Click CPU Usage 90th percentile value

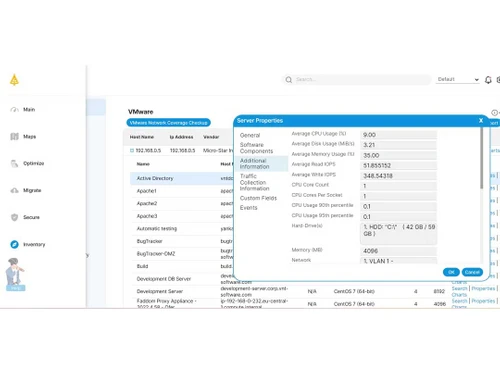pyautogui.click(x=398, y=206)
